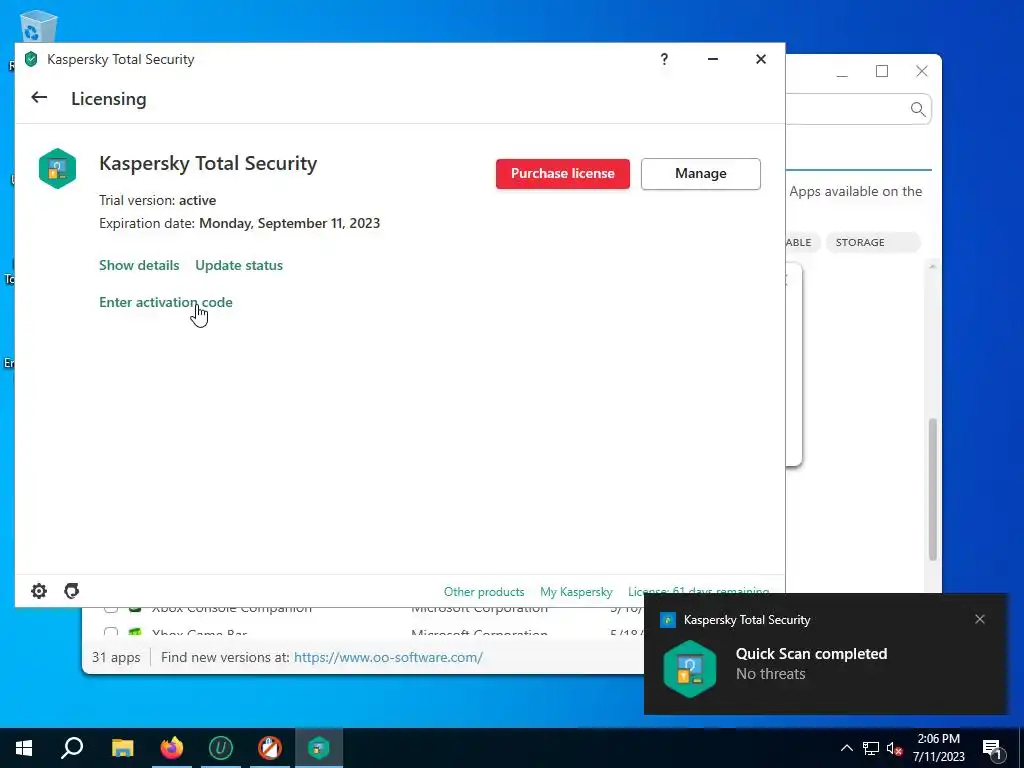Viewport: 1024px width, 768px height.
Task: Open the red circle app in taskbar
Action: coord(270,748)
